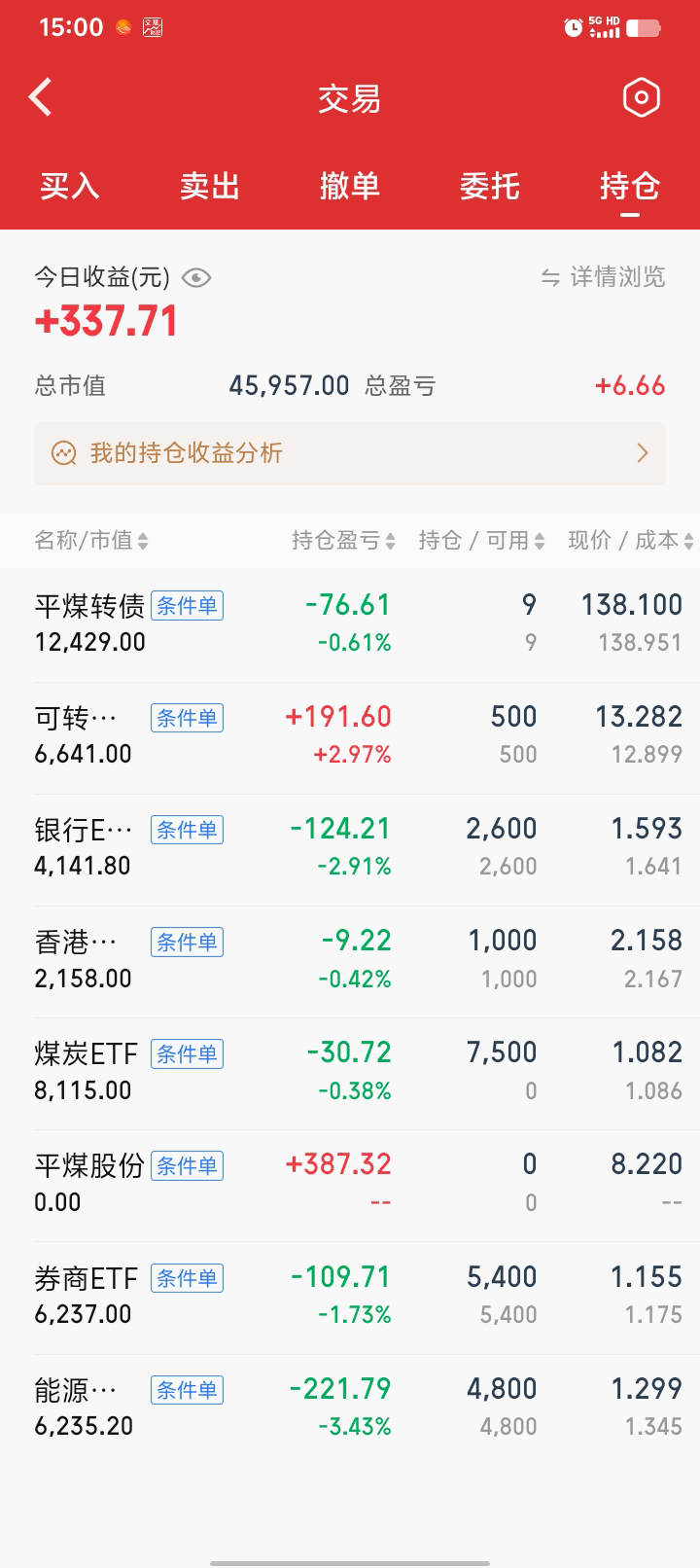Tap 条件单 tag beside 平煤股份
Screen dimensions: 700x1568
[x=187, y=1165]
